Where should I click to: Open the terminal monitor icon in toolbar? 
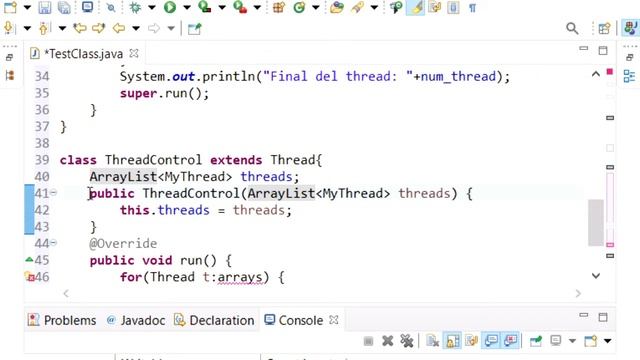[x=87, y=7]
